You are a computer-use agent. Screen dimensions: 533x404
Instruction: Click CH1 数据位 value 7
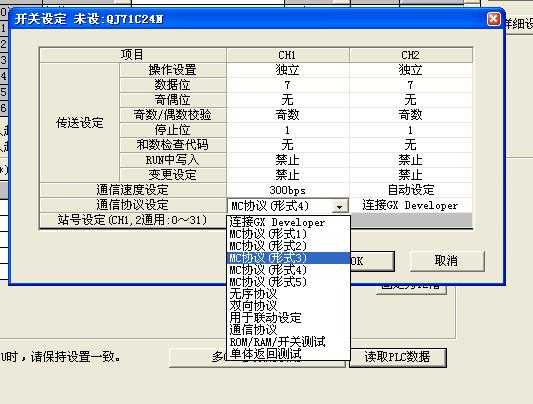288,85
